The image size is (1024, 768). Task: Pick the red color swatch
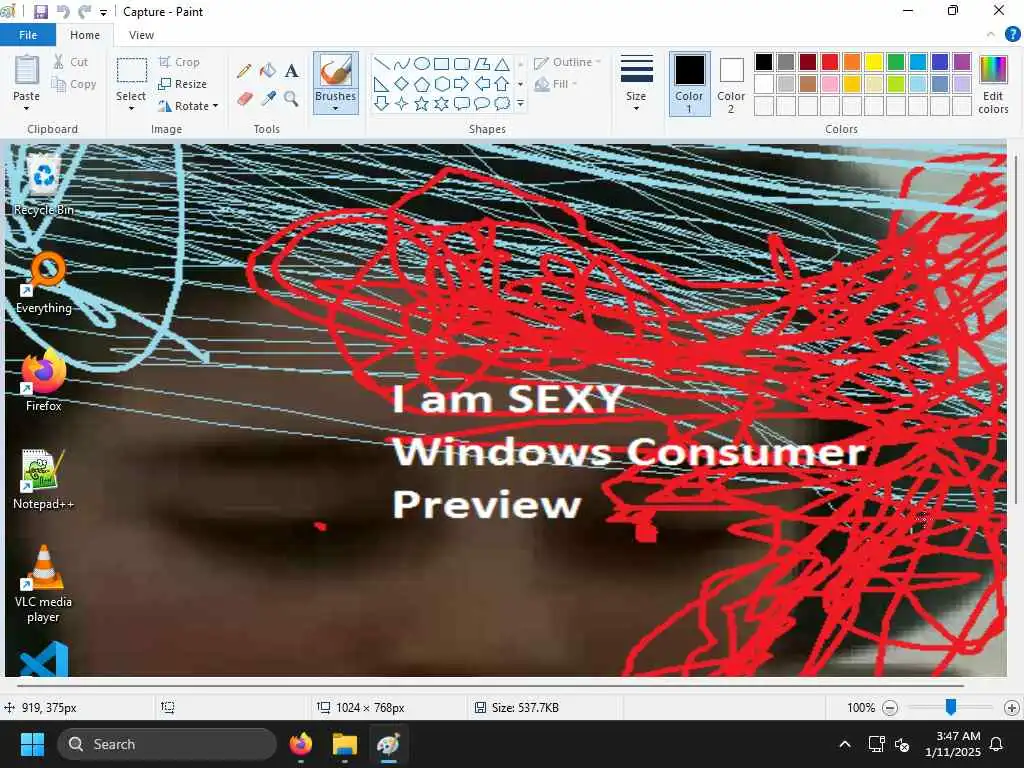829,62
